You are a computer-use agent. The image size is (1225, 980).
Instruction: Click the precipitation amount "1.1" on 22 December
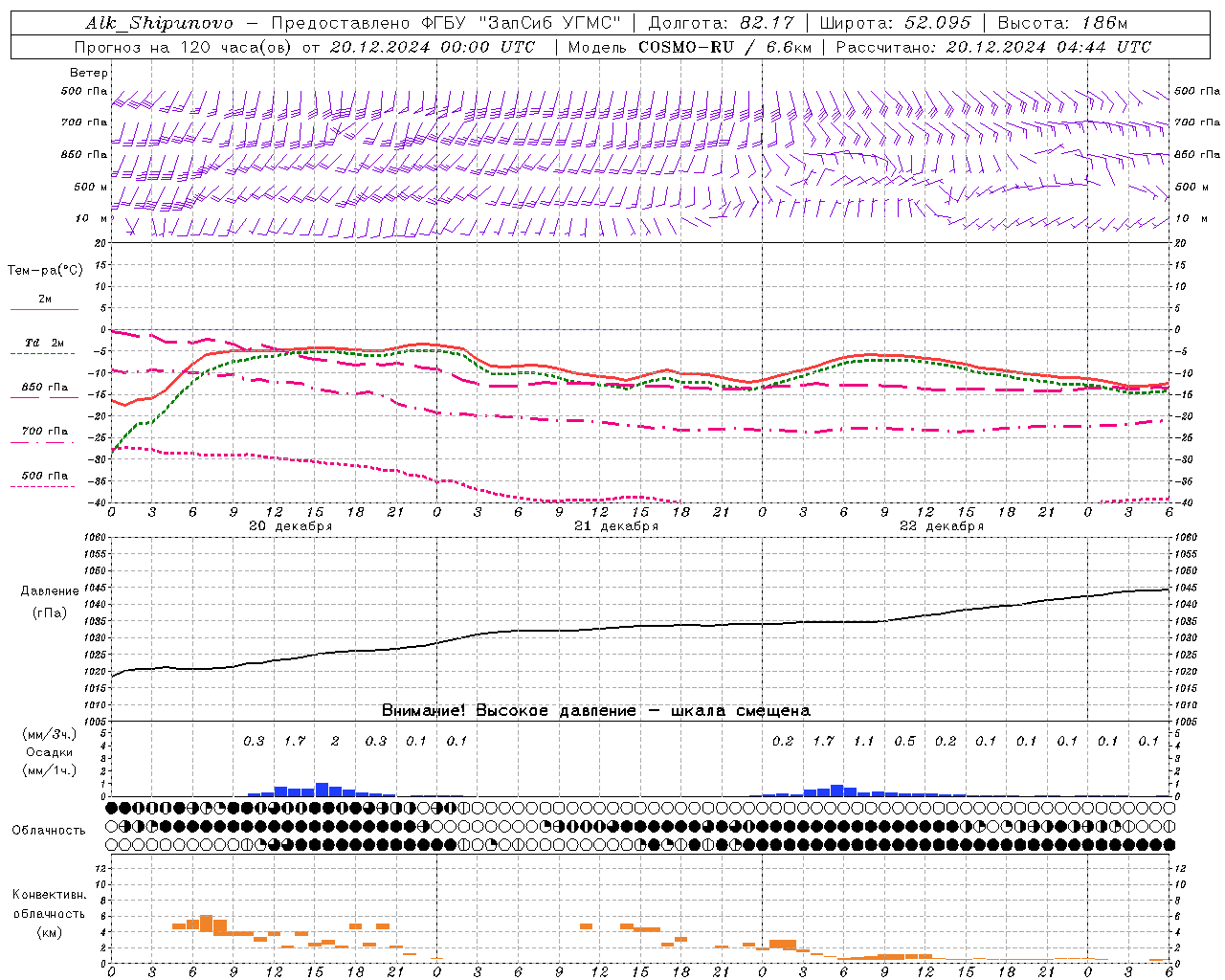click(864, 741)
